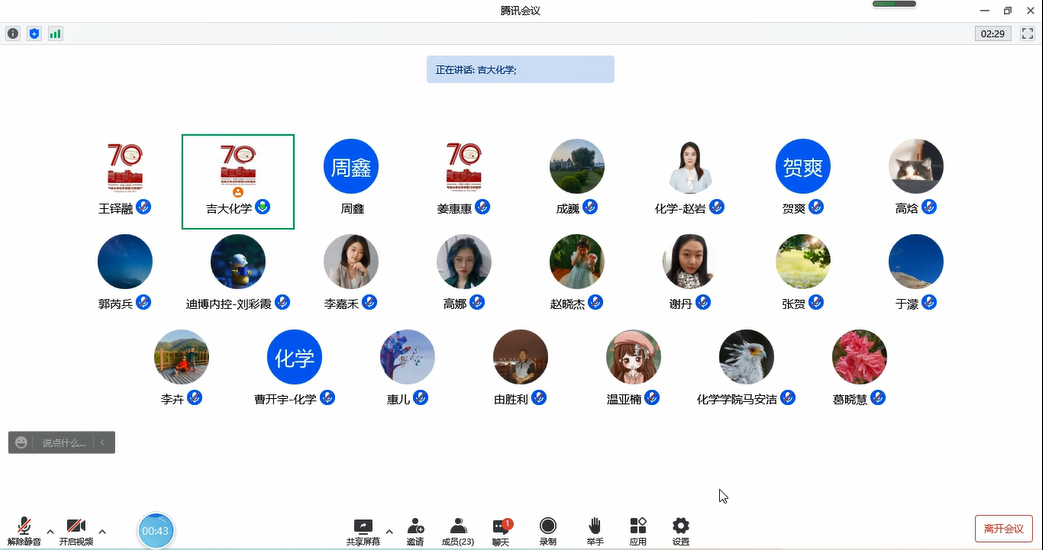Open meeting Settings (设置)
Image resolution: width=1043 pixels, height=550 pixels.
[681, 531]
